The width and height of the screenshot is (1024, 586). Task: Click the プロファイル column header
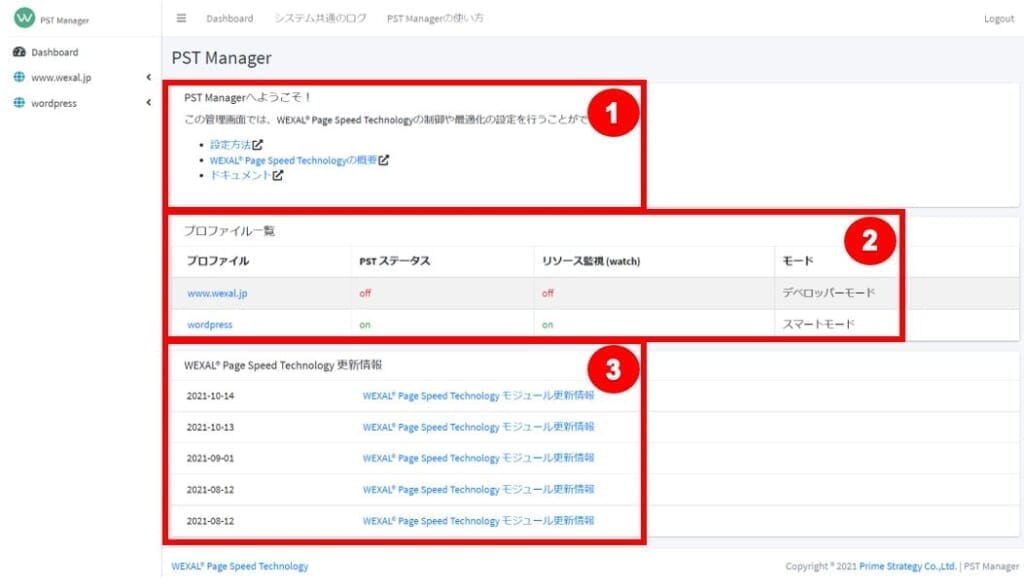coord(218,261)
